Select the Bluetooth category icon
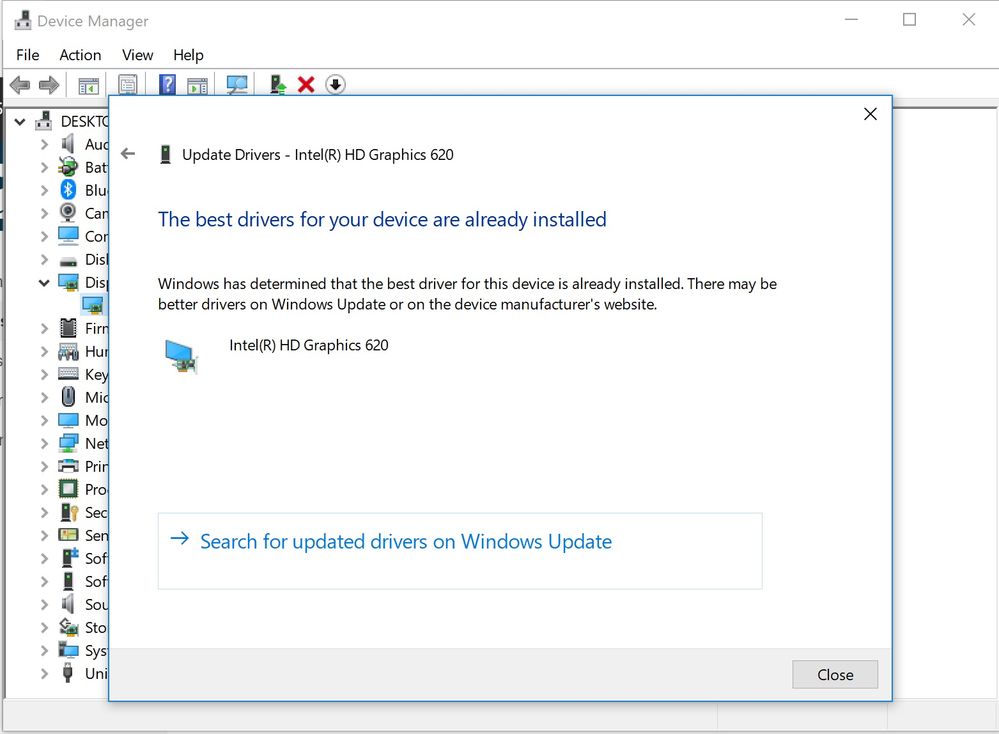Screen dimensions: 999x734 pos(68,190)
